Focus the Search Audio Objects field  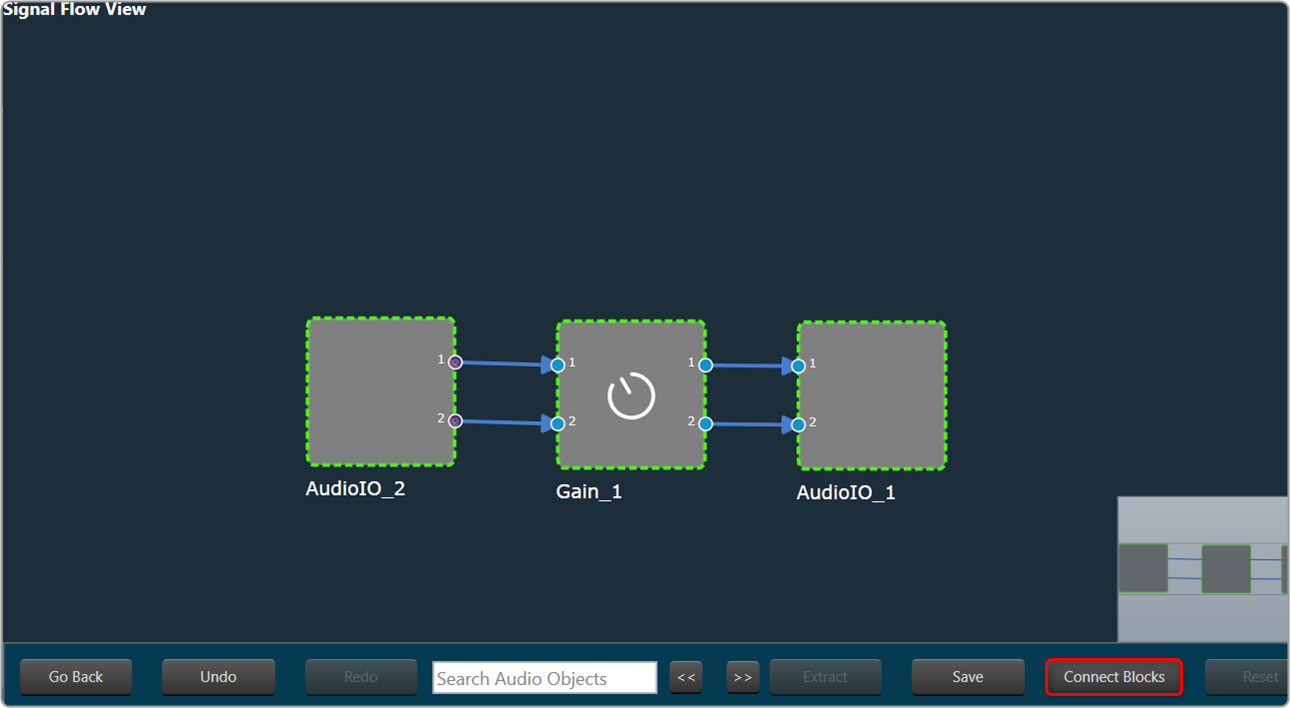545,678
